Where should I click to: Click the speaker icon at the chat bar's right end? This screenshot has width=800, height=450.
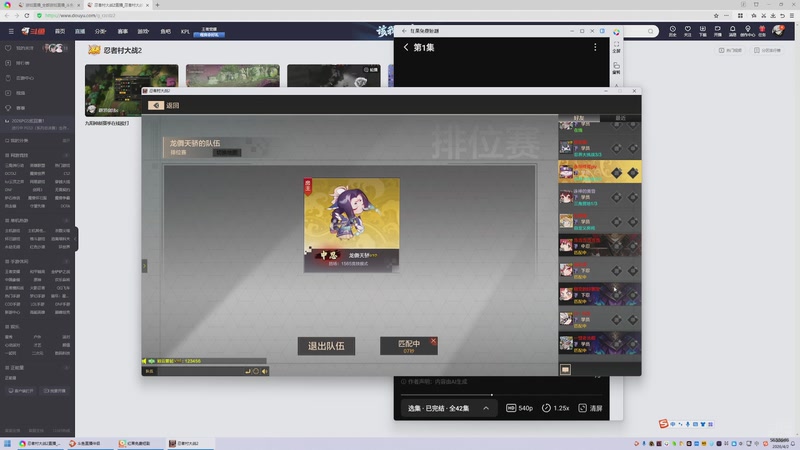pos(264,371)
